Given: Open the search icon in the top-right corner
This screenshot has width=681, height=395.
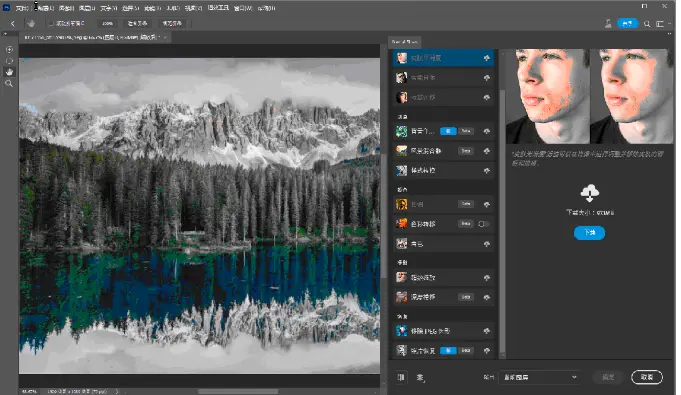Looking at the screenshot, I should point(647,24).
